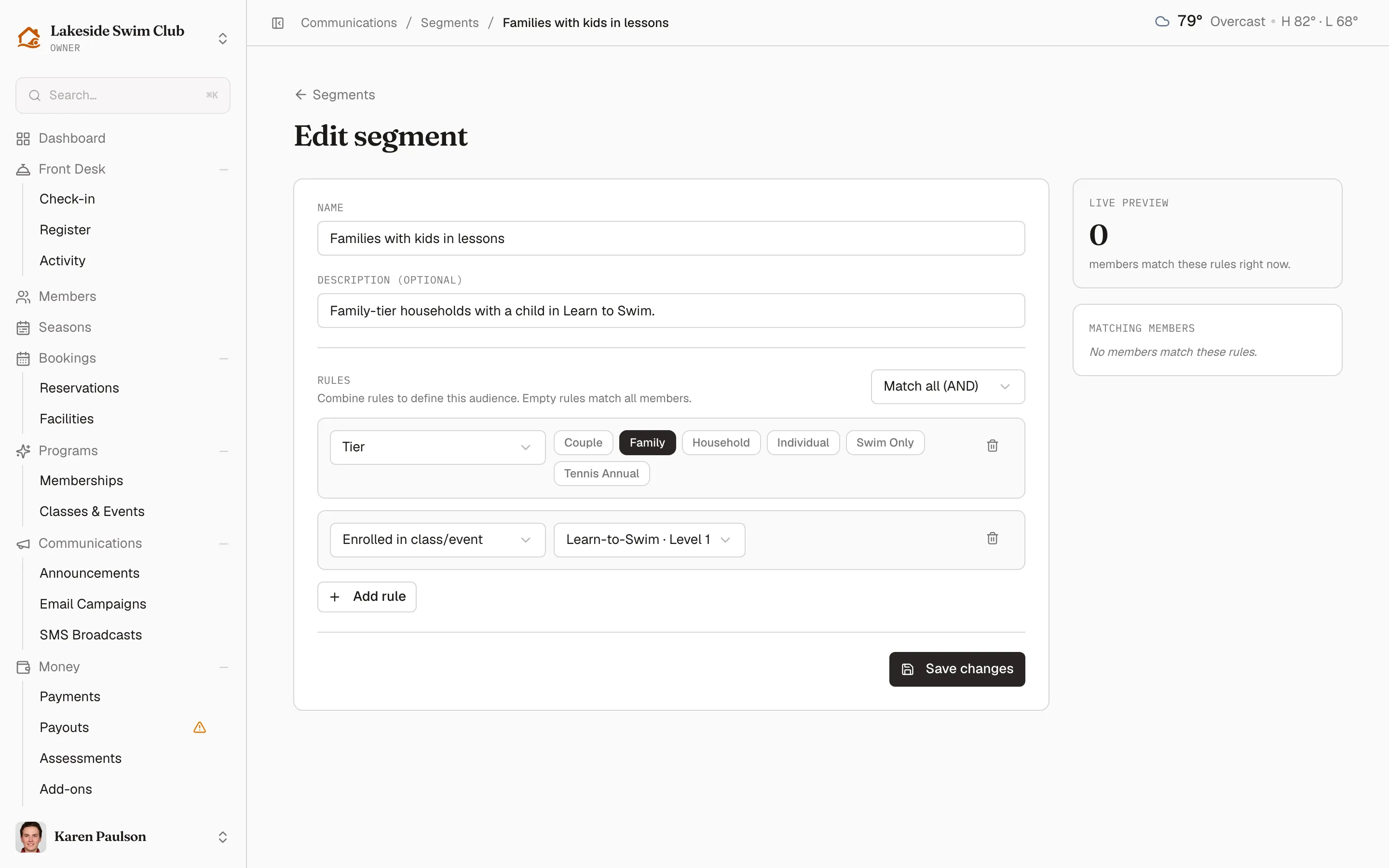
Task: Click the Front Desk bell icon
Action: [x=23, y=169]
